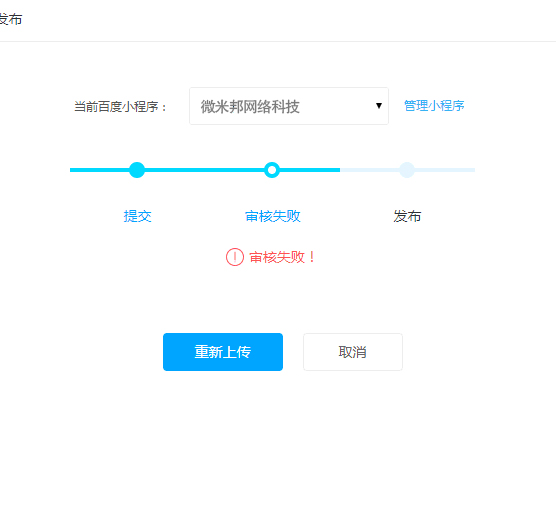Click progress bar segment before the 提交 circle

pos(99,170)
